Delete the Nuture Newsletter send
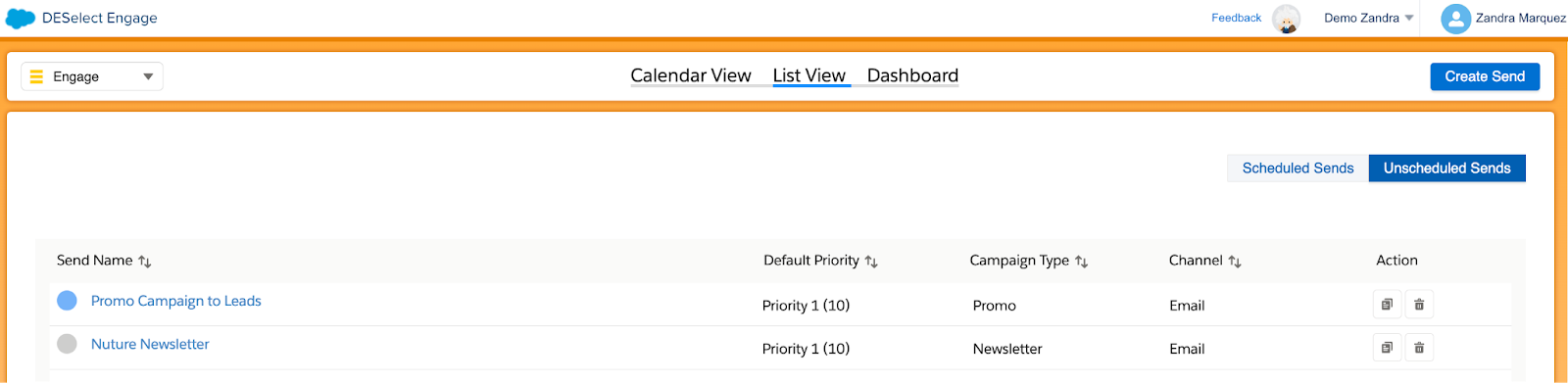 (x=1419, y=348)
